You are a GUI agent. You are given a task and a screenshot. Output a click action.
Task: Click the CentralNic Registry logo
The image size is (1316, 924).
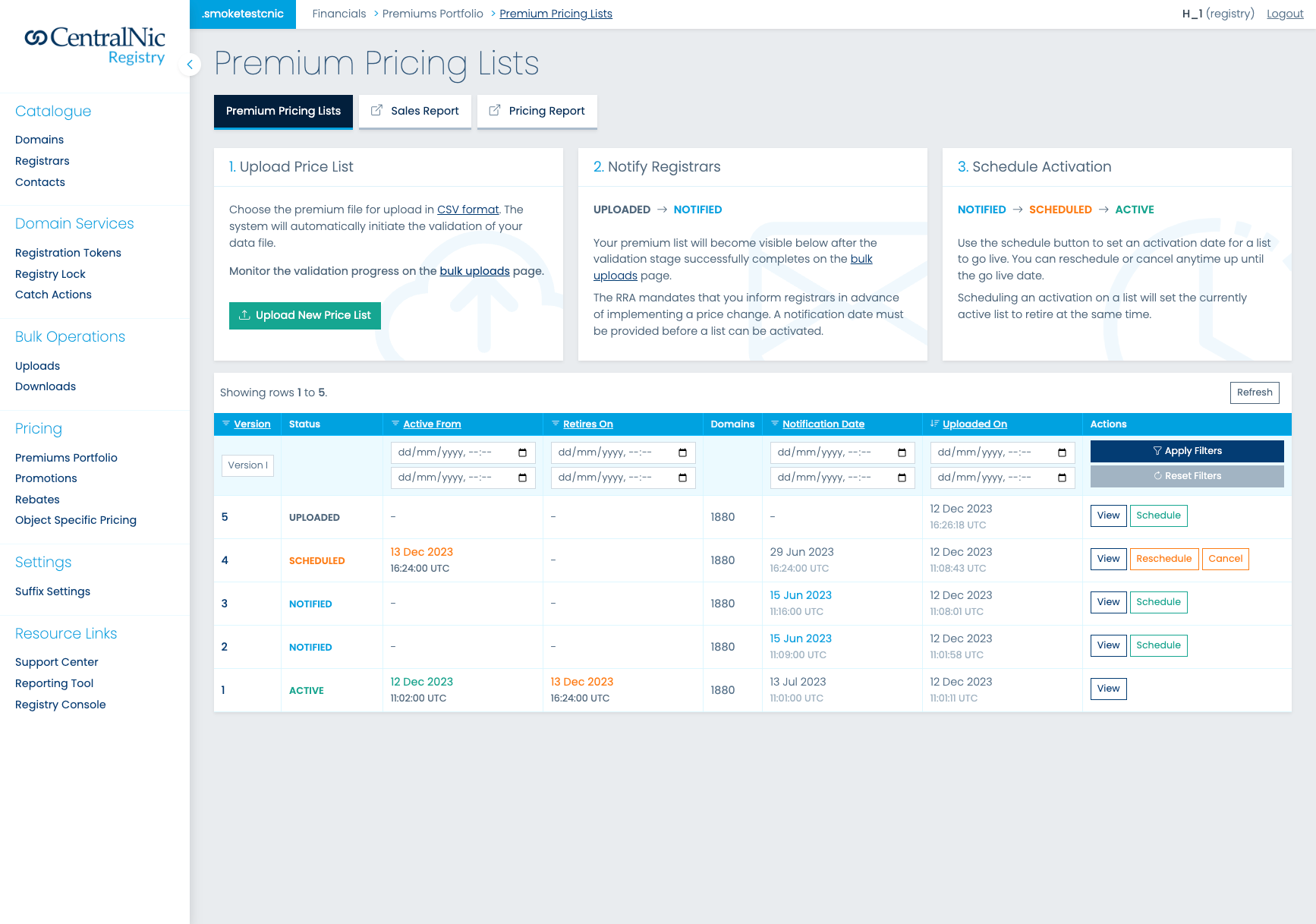point(95,46)
